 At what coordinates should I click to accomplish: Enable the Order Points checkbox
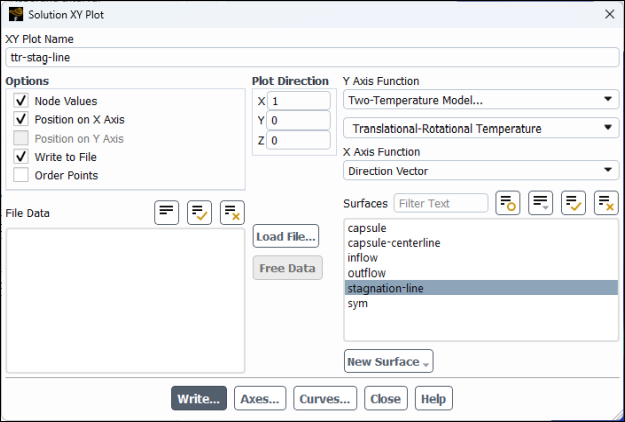click(x=21, y=176)
